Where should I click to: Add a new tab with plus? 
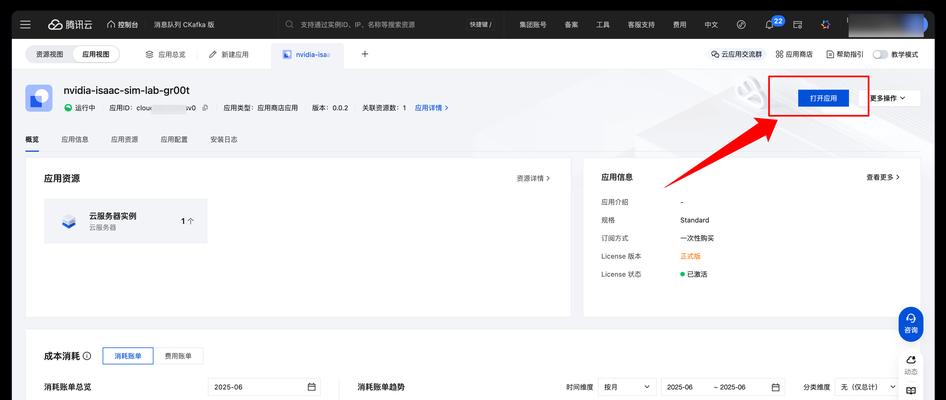[x=364, y=54]
